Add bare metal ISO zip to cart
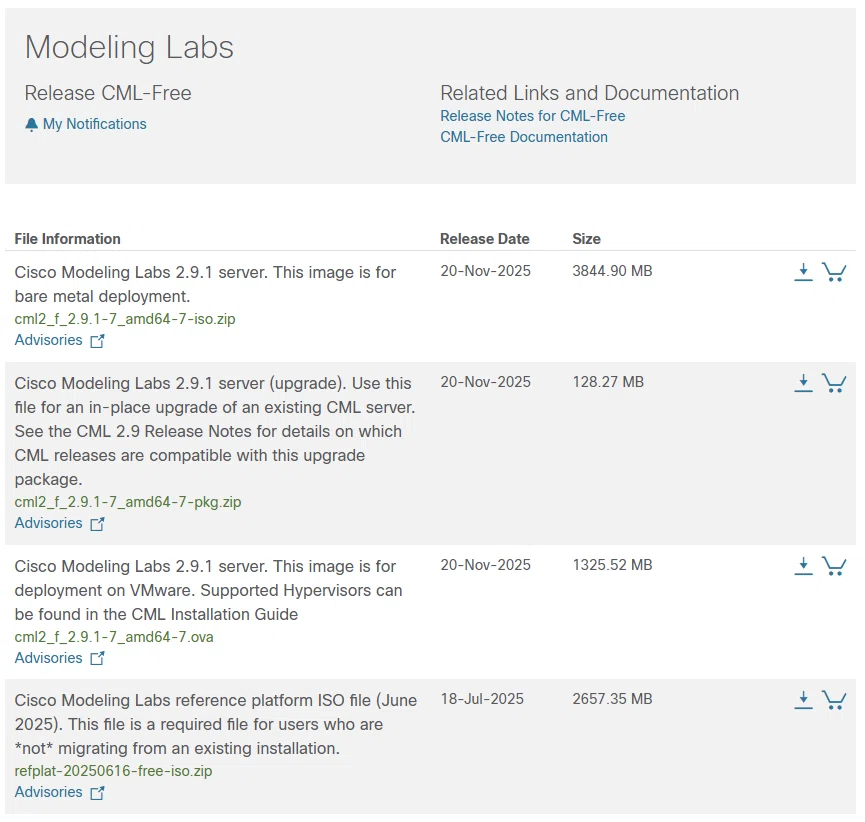The height and width of the screenshot is (822, 865). point(834,272)
